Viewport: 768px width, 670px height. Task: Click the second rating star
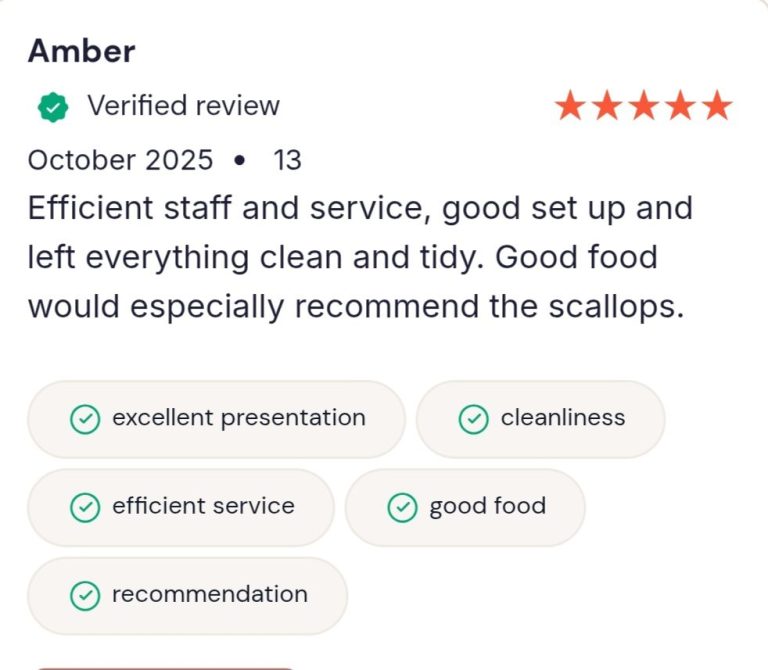point(607,106)
